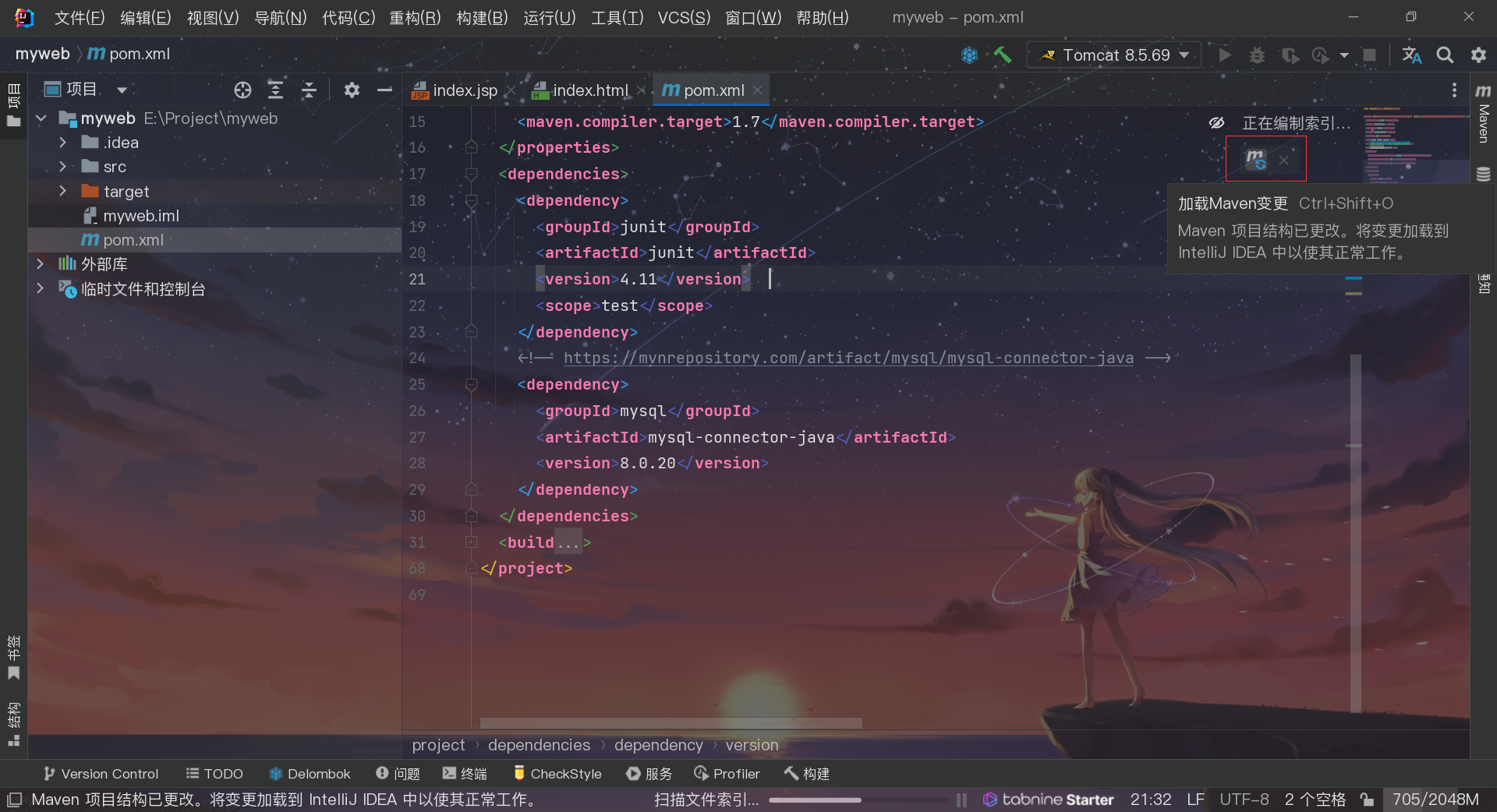Start debugging with the bug icon
The image size is (1497, 812).
click(1257, 55)
